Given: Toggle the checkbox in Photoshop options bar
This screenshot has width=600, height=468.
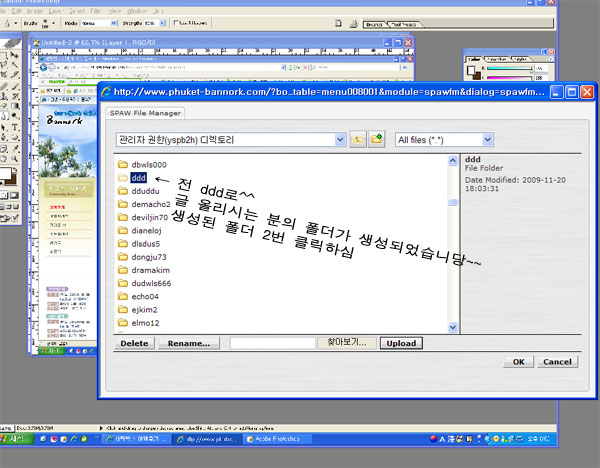Looking at the screenshot, I should coord(177,20).
